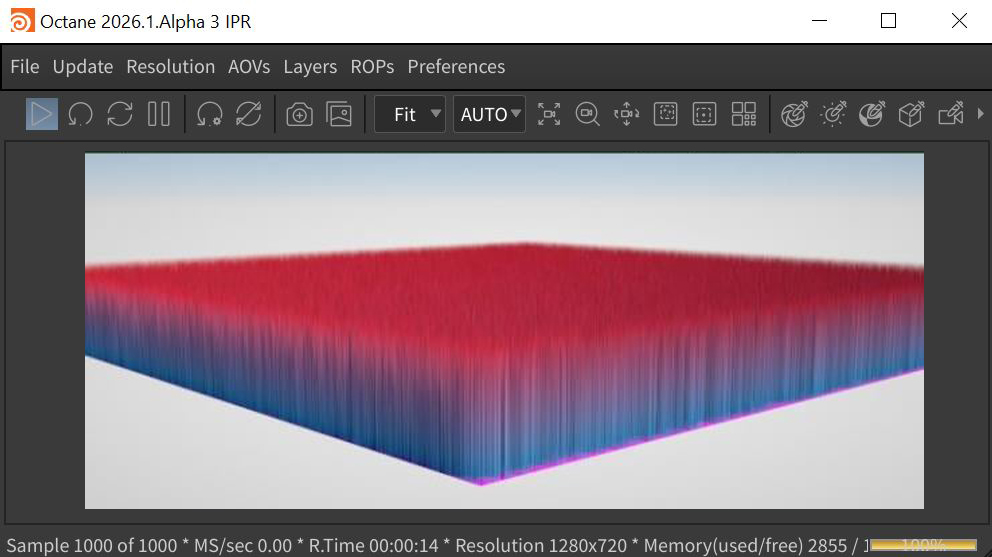
Task: Click the two-arrow refresh scene icon
Action: click(x=120, y=114)
